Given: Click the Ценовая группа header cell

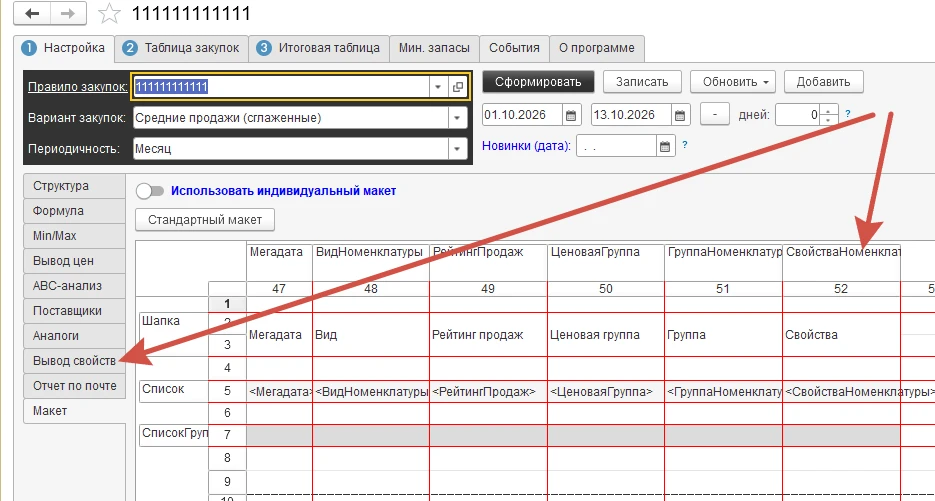Looking at the screenshot, I should (x=606, y=335).
